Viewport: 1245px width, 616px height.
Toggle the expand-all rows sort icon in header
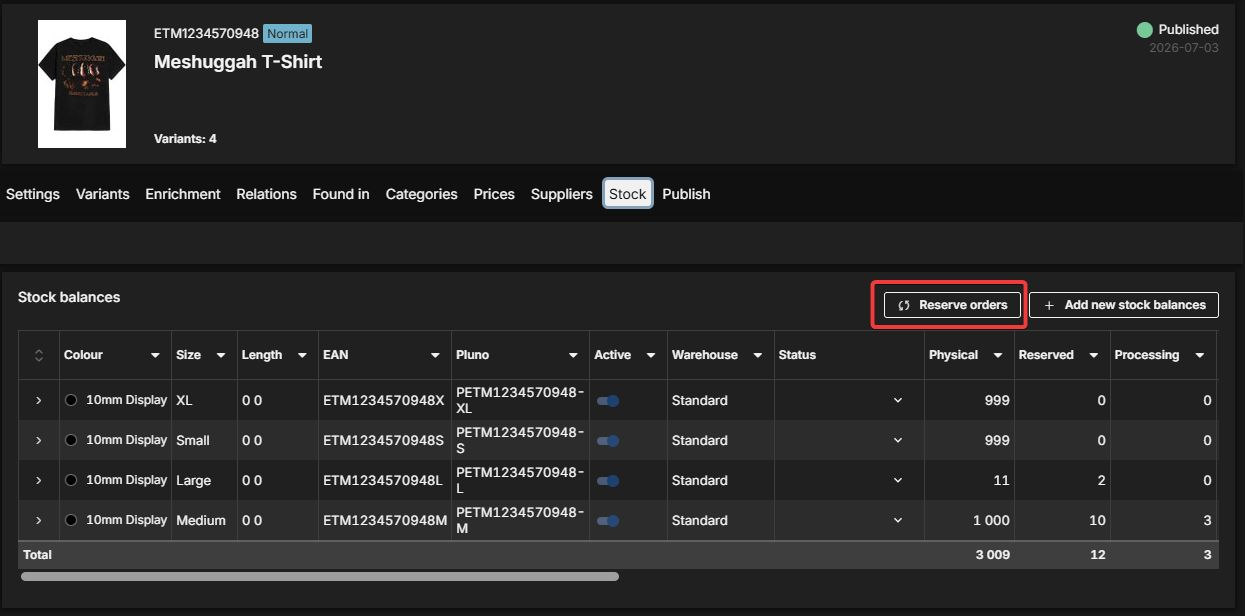pos(39,355)
